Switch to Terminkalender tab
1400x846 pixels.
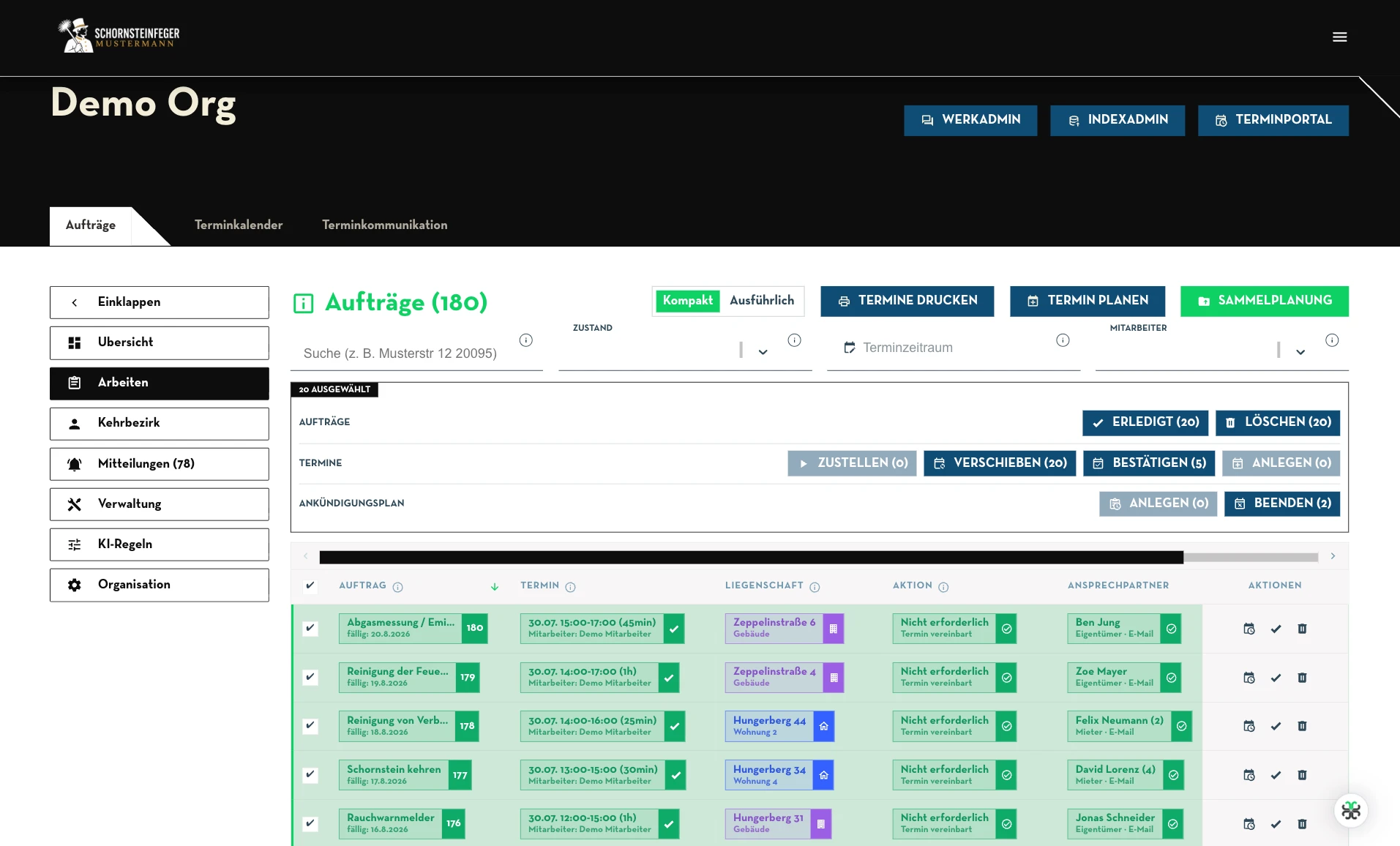click(239, 225)
